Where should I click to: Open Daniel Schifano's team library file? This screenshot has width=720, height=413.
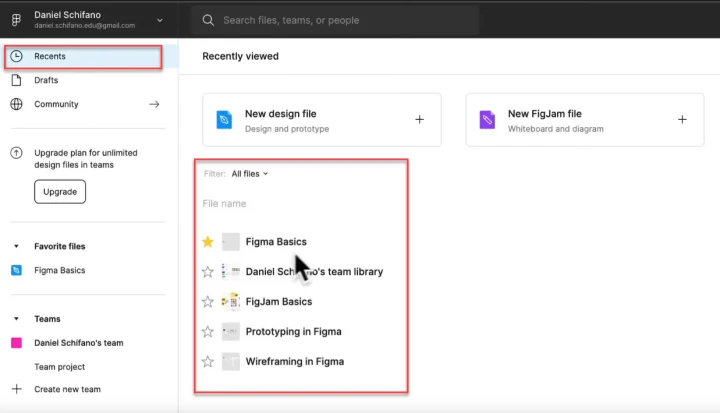pos(314,272)
